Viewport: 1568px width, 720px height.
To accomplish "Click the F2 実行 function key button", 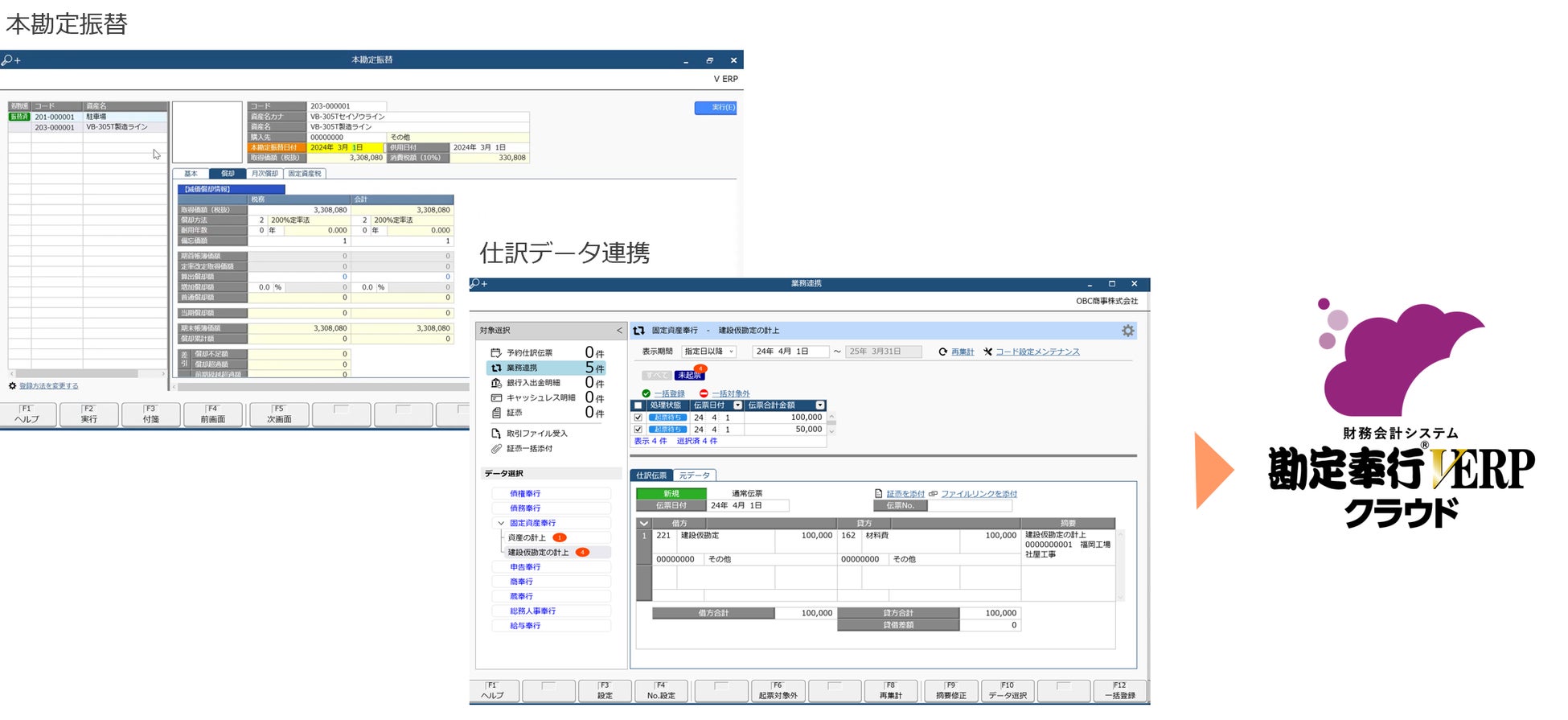I will tap(89, 414).
